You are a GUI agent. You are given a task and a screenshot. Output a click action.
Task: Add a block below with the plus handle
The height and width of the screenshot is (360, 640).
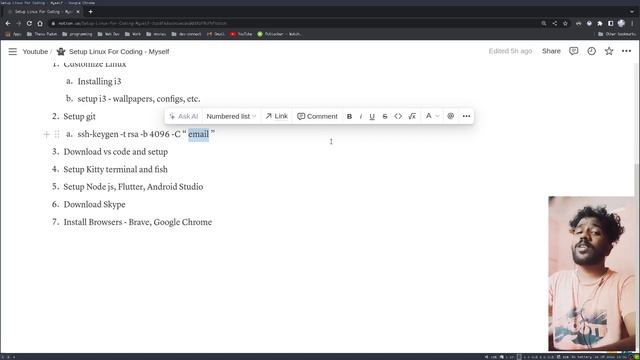click(47, 134)
